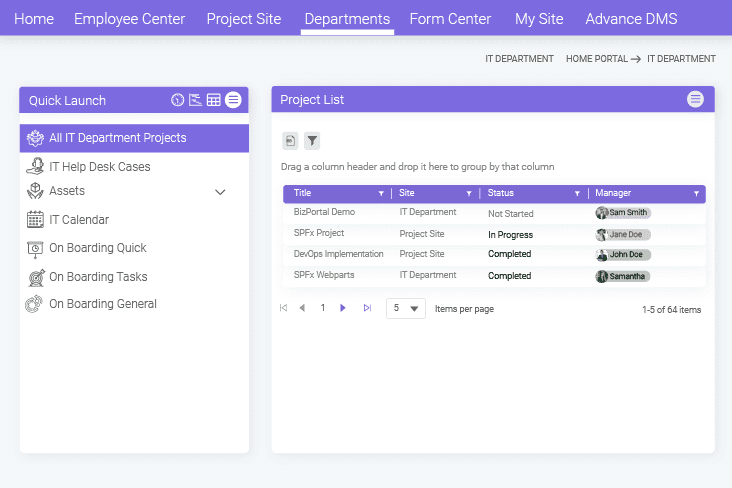Screen dimensions: 732x488
Task: Click the In Progress status cell
Action: (510, 235)
